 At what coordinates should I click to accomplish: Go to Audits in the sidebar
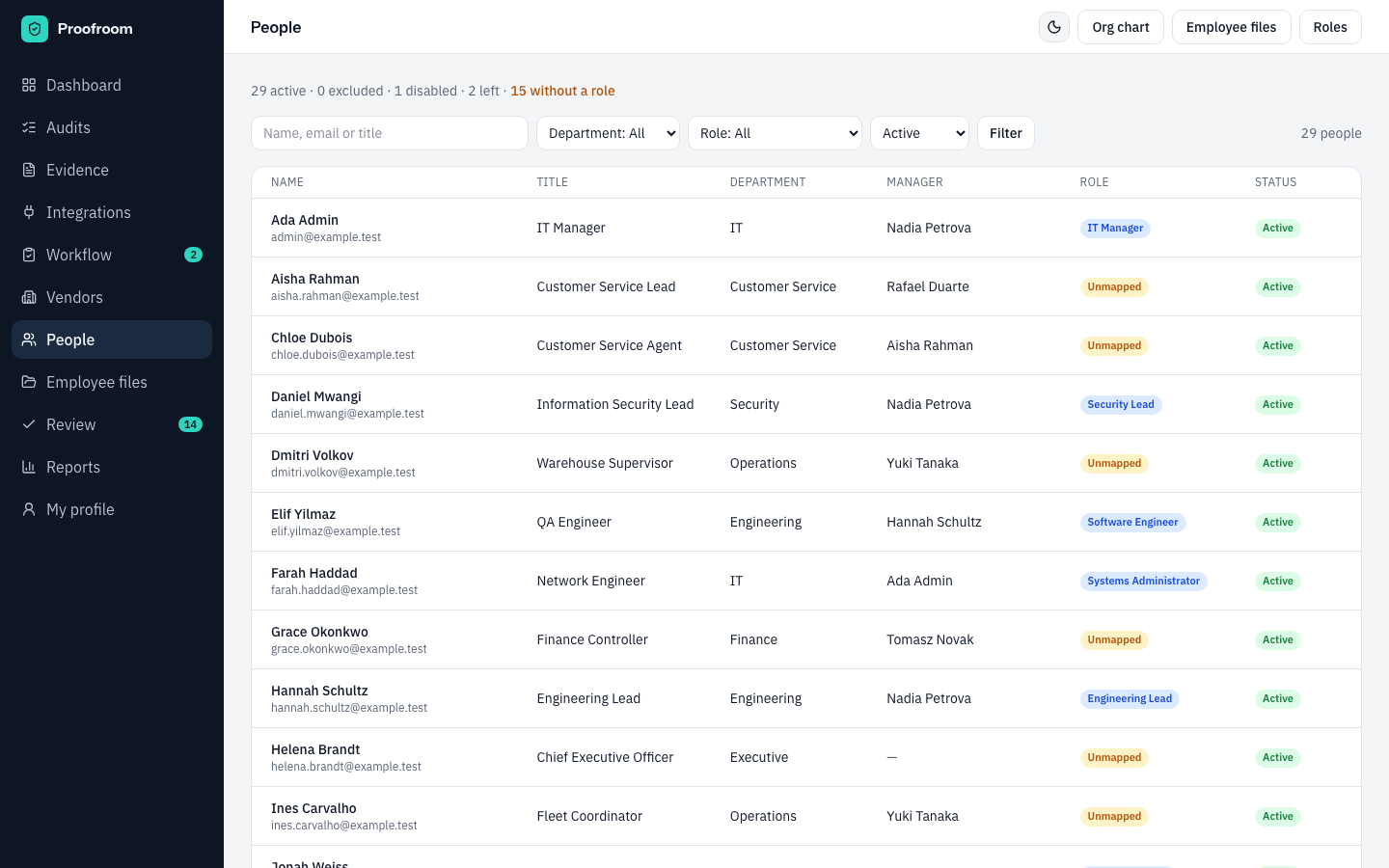(112, 127)
